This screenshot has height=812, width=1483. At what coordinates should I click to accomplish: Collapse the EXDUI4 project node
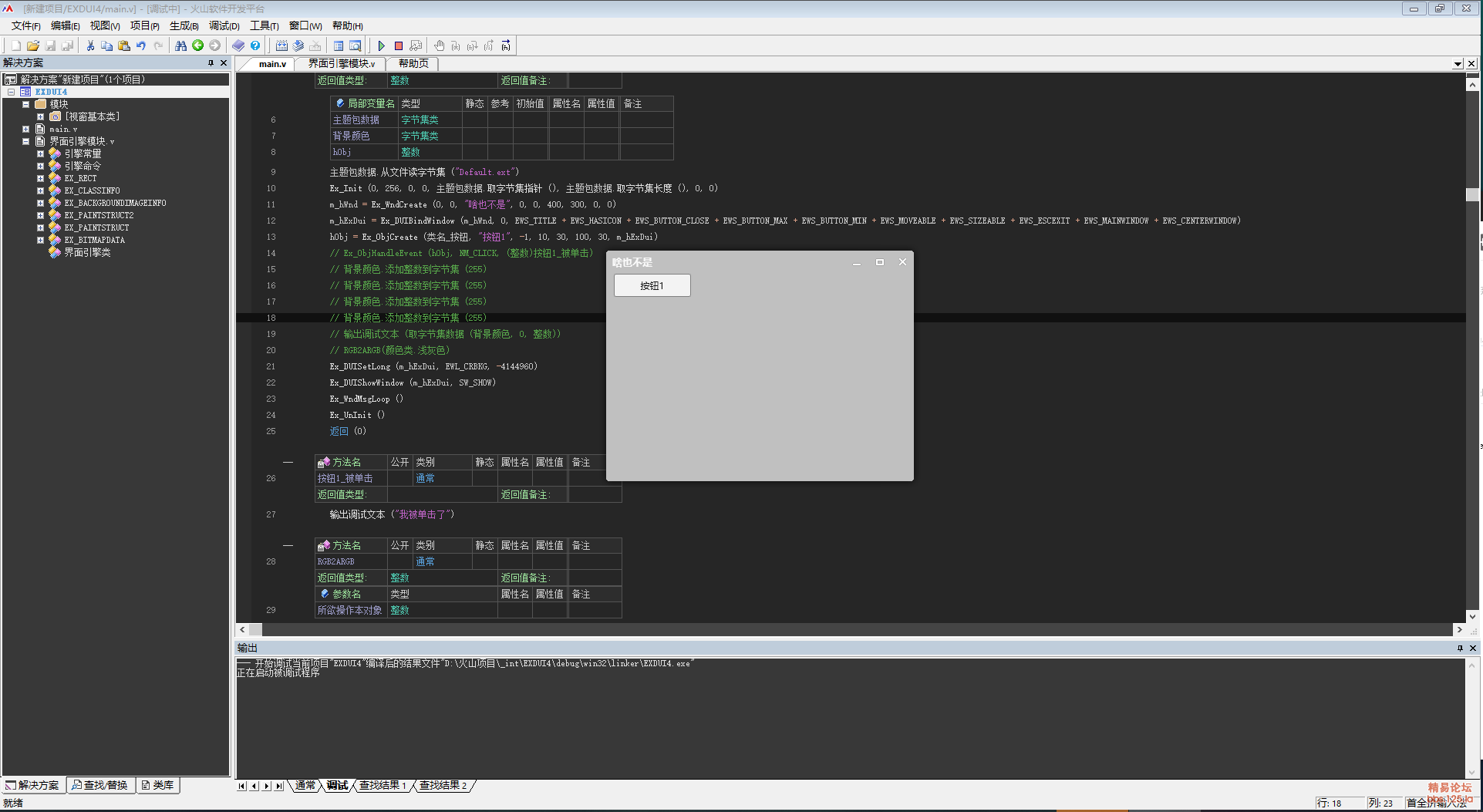pos(12,92)
